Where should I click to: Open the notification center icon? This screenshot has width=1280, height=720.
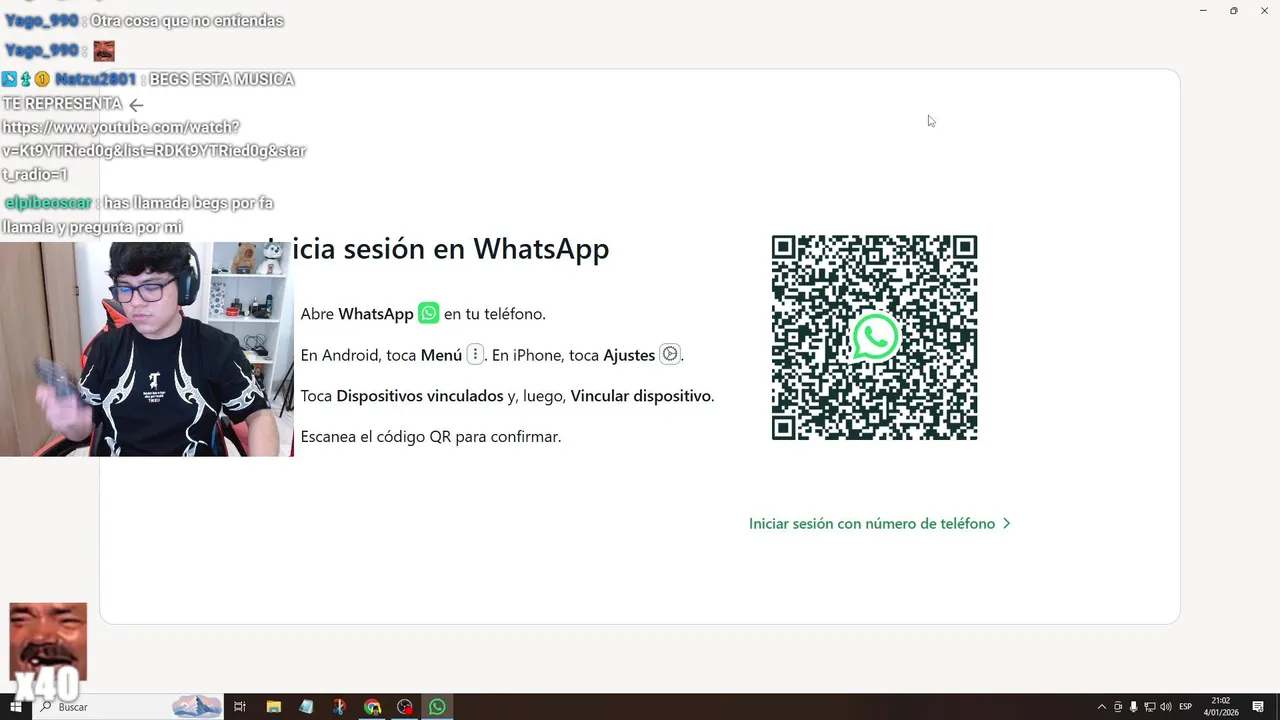click(x=1259, y=707)
